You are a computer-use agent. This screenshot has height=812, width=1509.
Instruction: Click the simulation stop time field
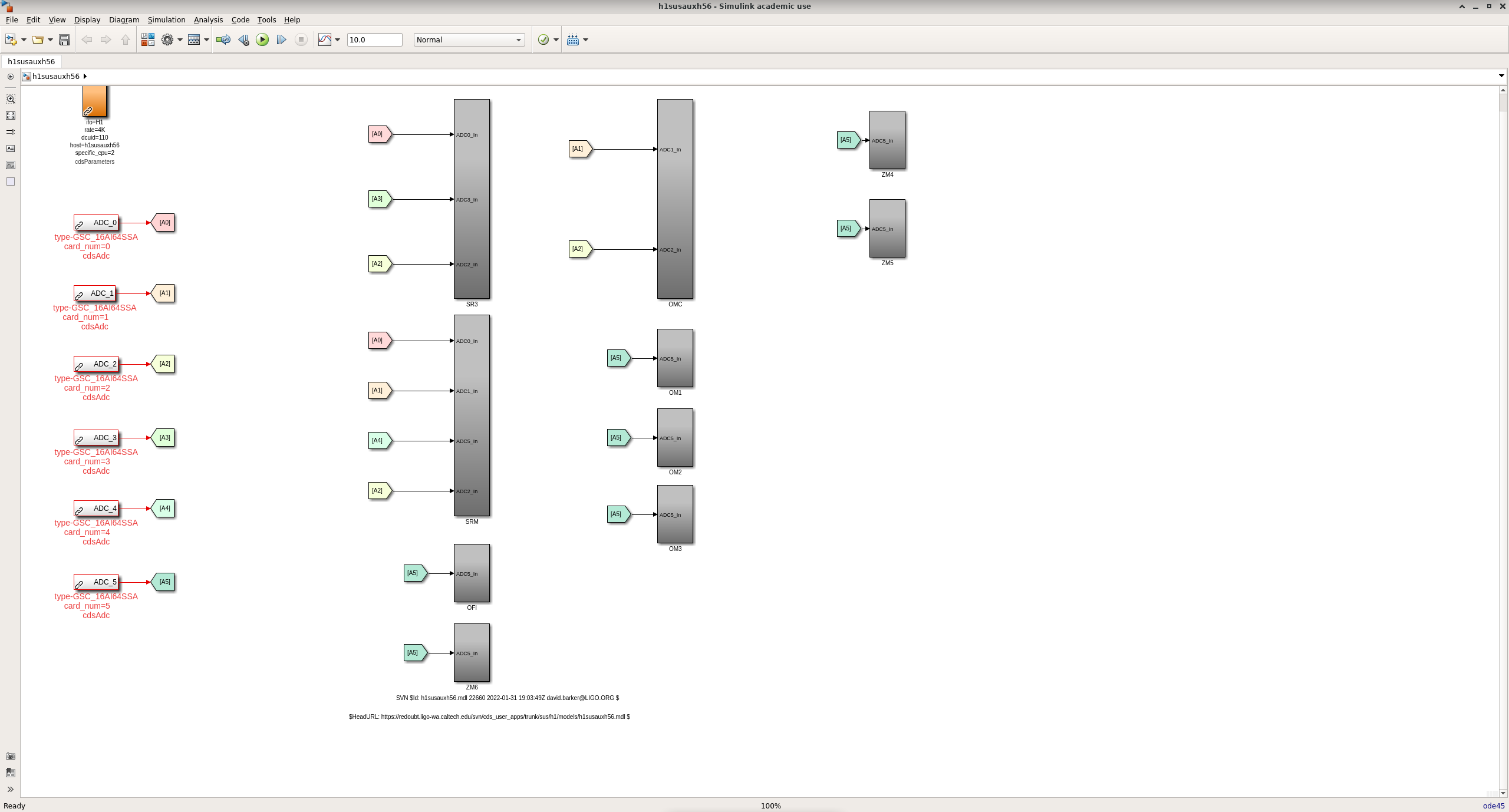pyautogui.click(x=374, y=39)
